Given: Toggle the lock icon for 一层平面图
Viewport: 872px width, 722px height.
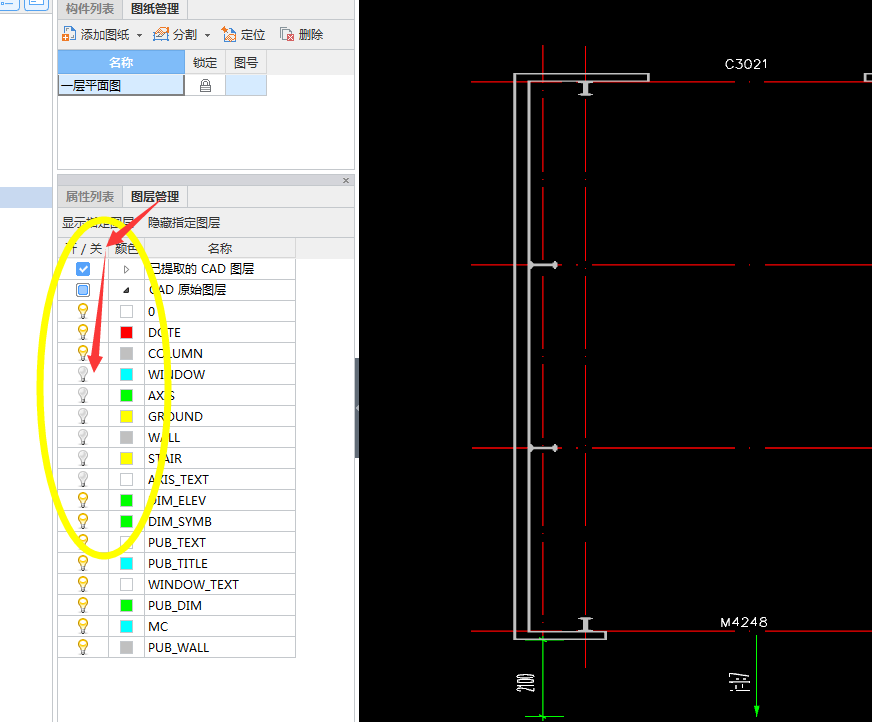Looking at the screenshot, I should tap(205, 86).
